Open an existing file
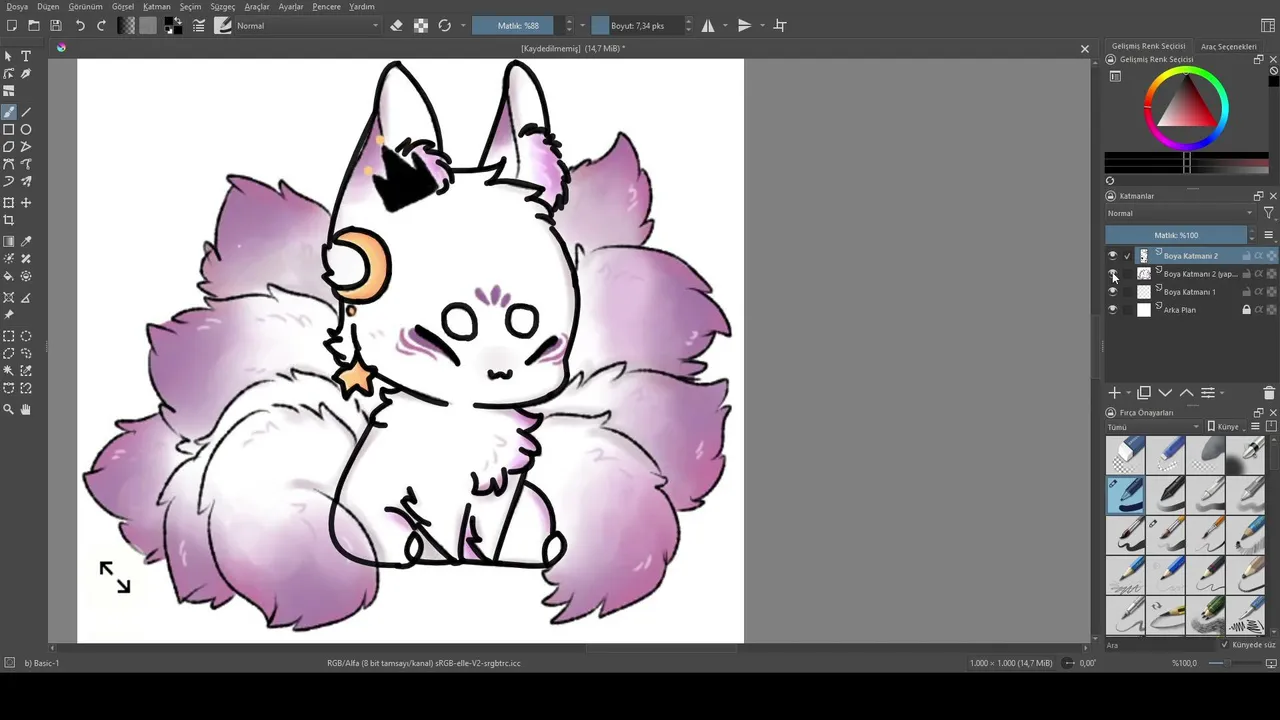1280x720 pixels. (34, 25)
